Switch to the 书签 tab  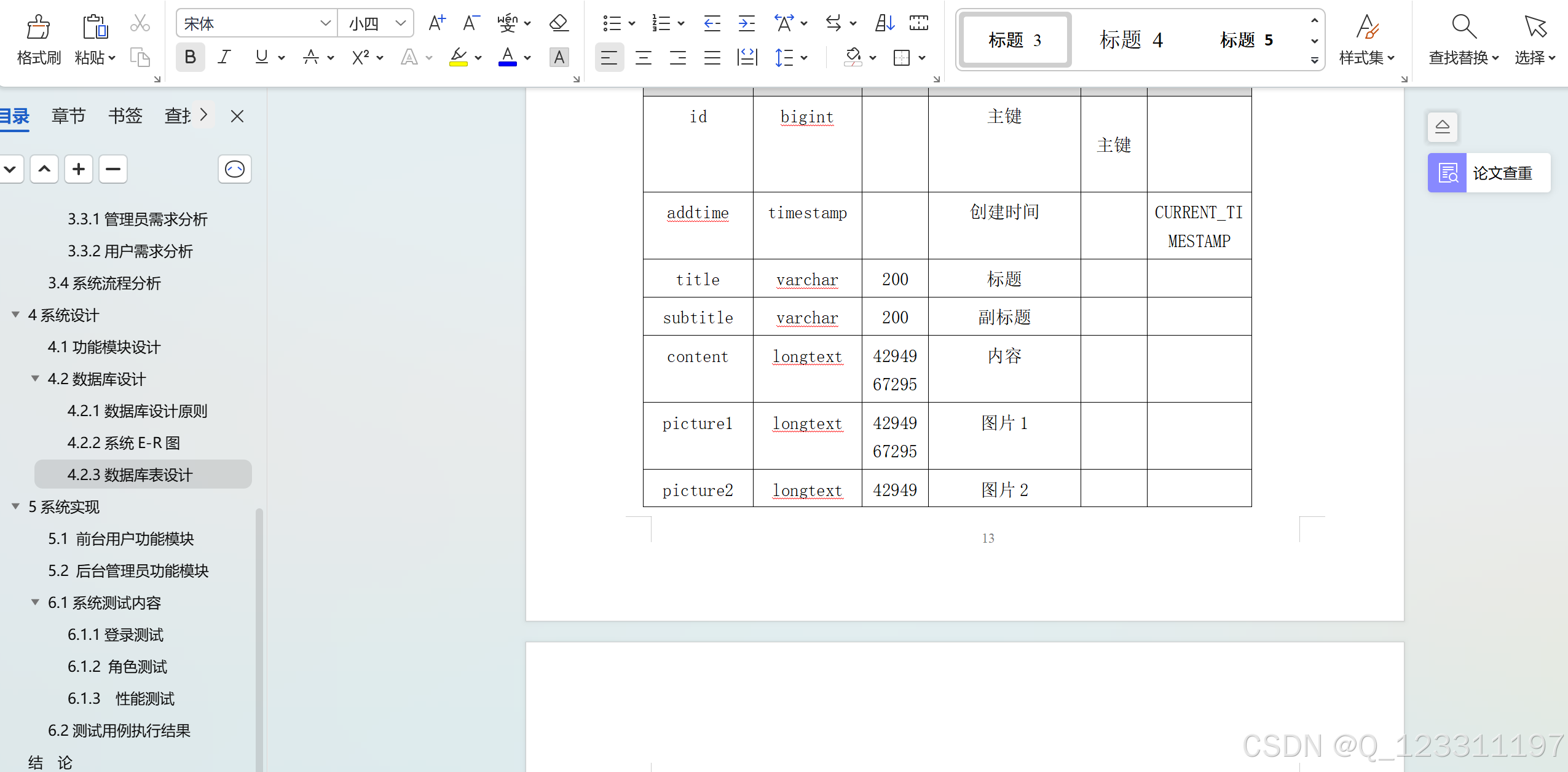[x=125, y=116]
